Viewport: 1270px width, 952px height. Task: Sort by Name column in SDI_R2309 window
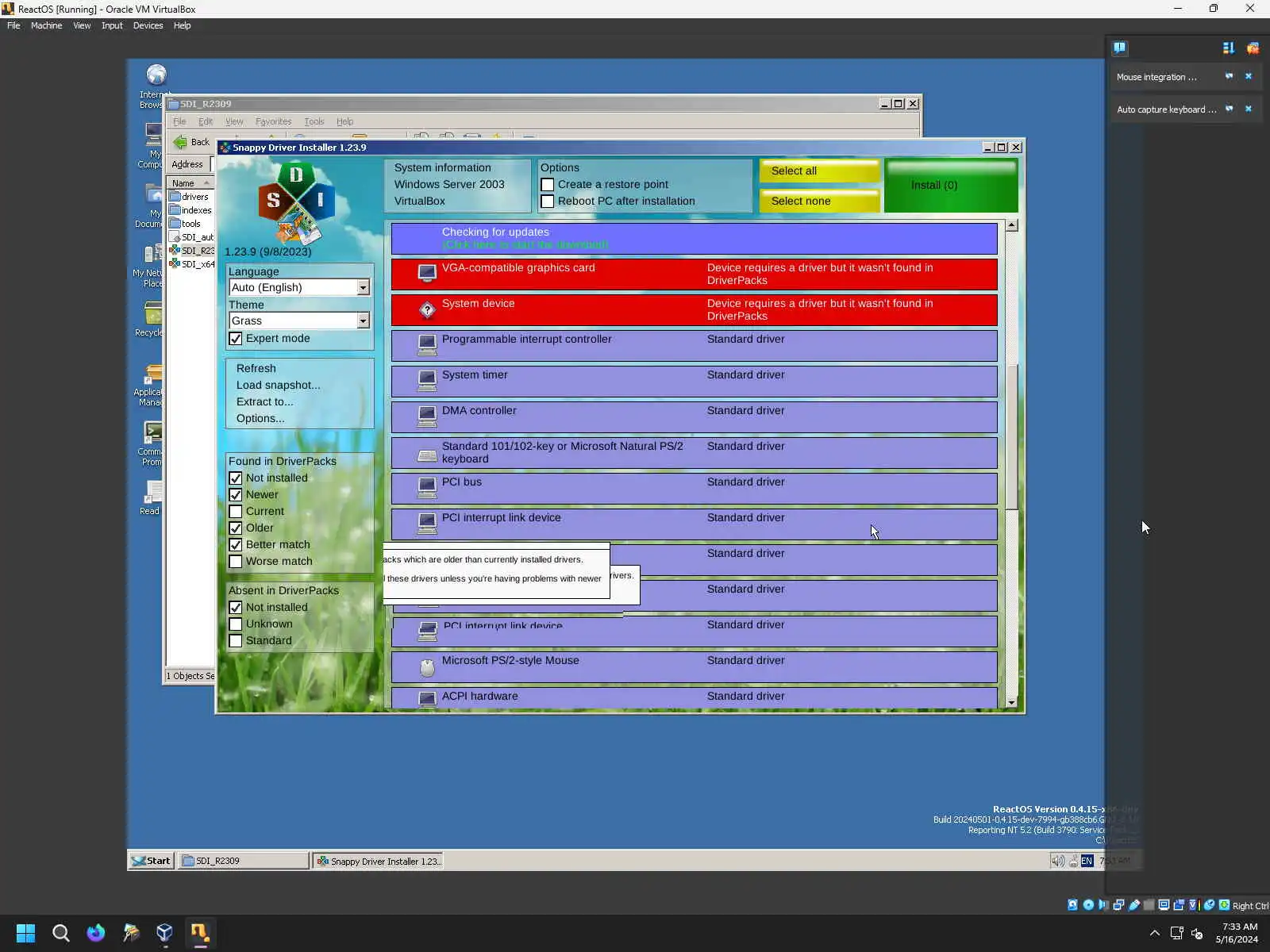(190, 183)
